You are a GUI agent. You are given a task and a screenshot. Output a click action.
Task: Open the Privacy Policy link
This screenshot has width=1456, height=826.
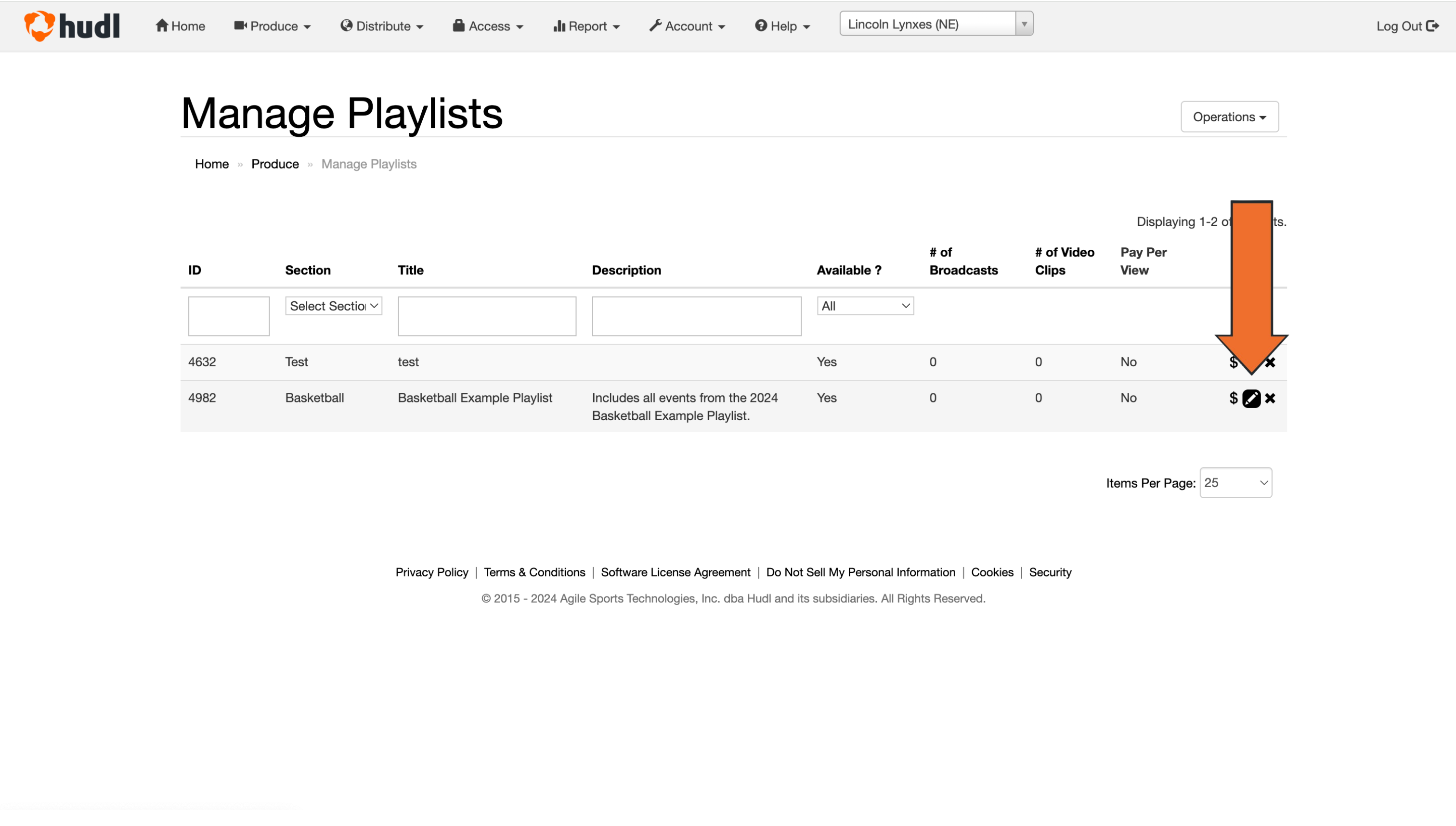431,572
